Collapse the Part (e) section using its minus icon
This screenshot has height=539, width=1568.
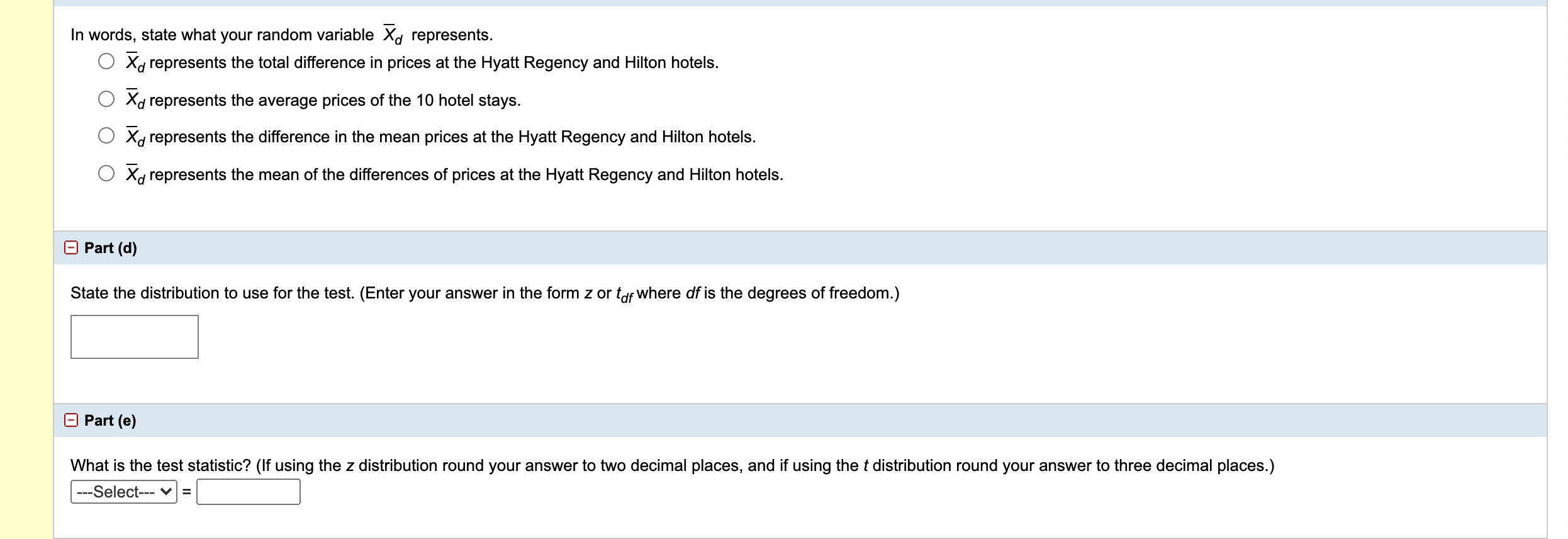coord(71,419)
